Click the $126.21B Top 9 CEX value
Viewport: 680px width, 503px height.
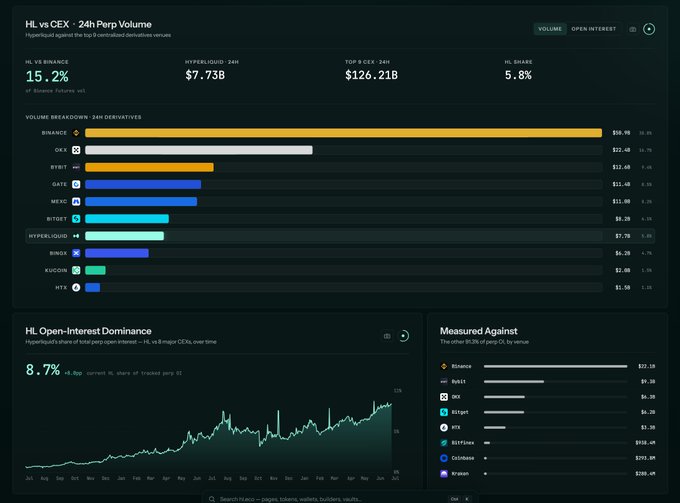click(371, 75)
